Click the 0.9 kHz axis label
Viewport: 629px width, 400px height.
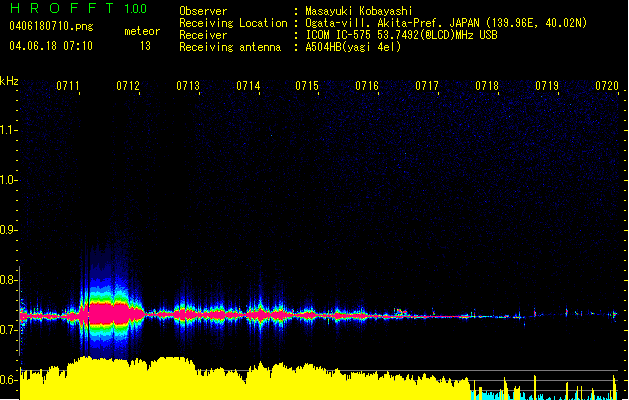[8, 229]
